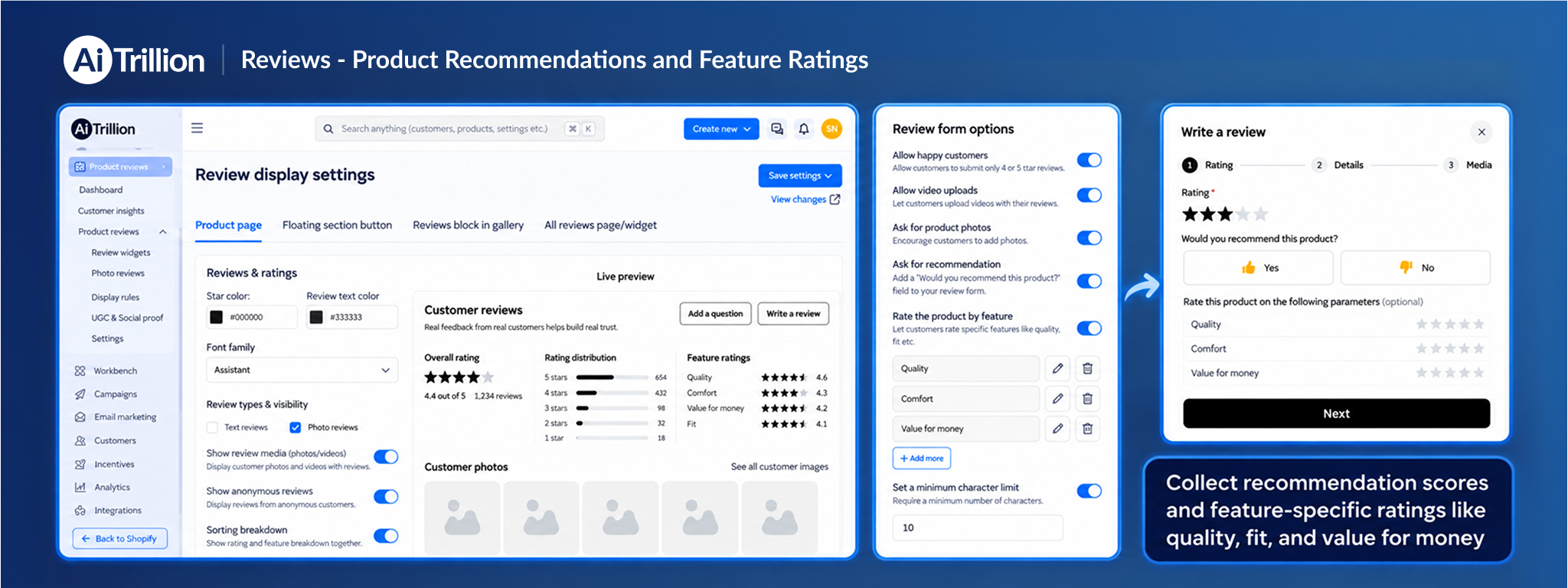This screenshot has width=1568, height=588.
Task: Open the chat messages icon
Action: (777, 129)
